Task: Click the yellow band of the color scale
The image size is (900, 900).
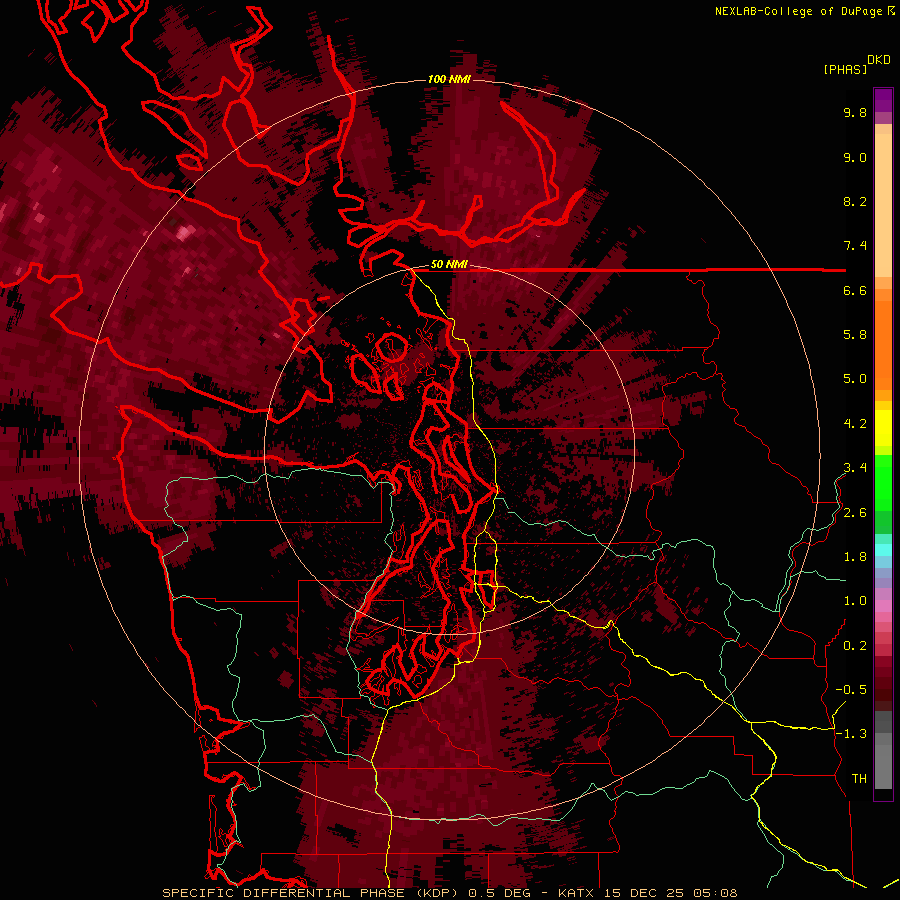Action: click(x=883, y=428)
